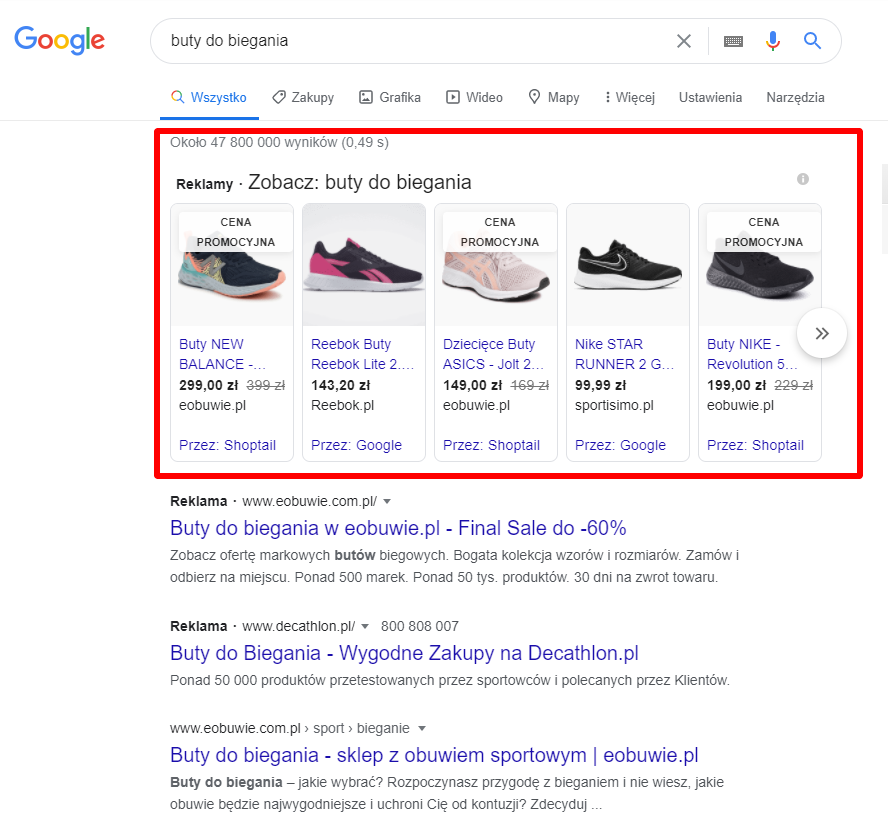Click the 'Około 47 800 000 wyników' text
The width and height of the screenshot is (888, 819).
[x=279, y=142]
